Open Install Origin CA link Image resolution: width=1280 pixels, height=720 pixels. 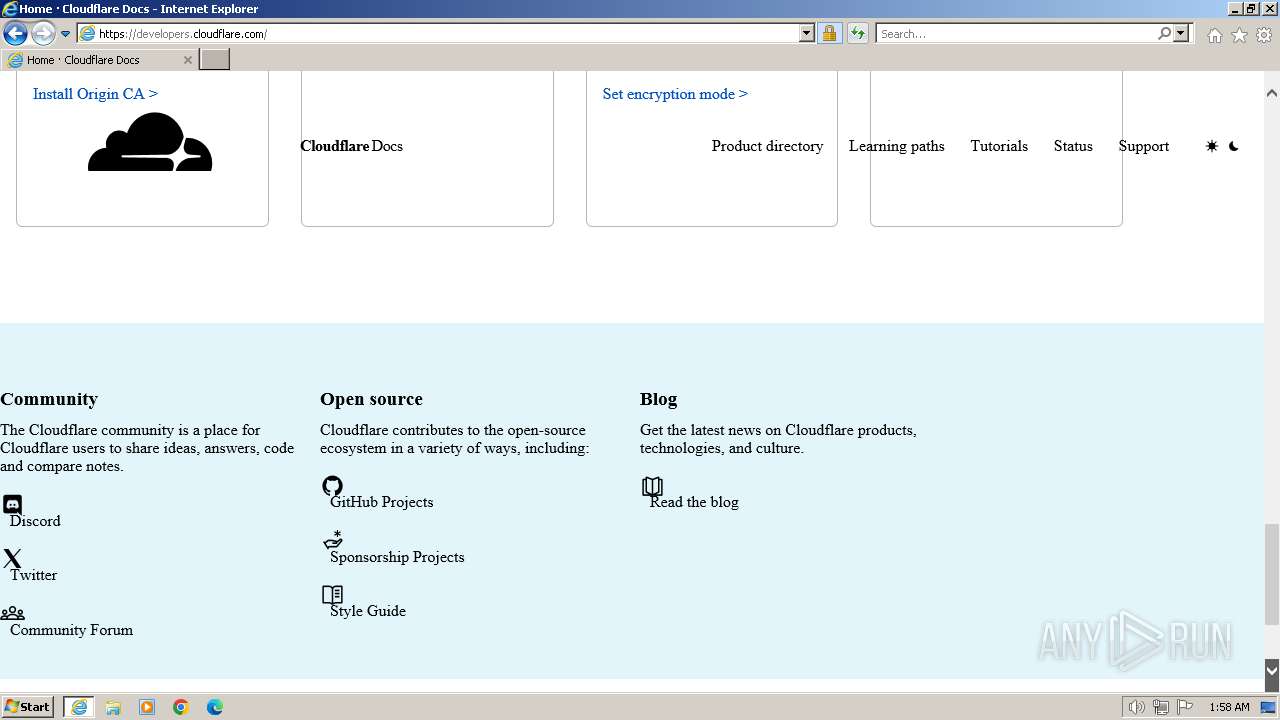[x=95, y=94]
